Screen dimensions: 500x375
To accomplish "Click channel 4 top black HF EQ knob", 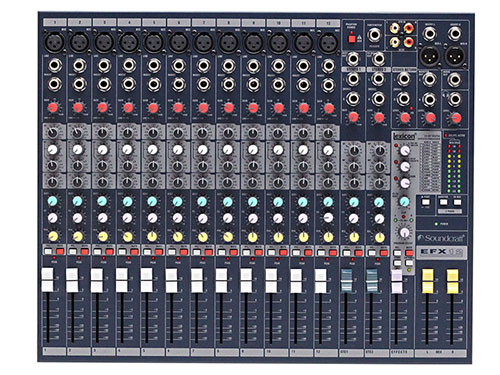I will tap(128, 133).
